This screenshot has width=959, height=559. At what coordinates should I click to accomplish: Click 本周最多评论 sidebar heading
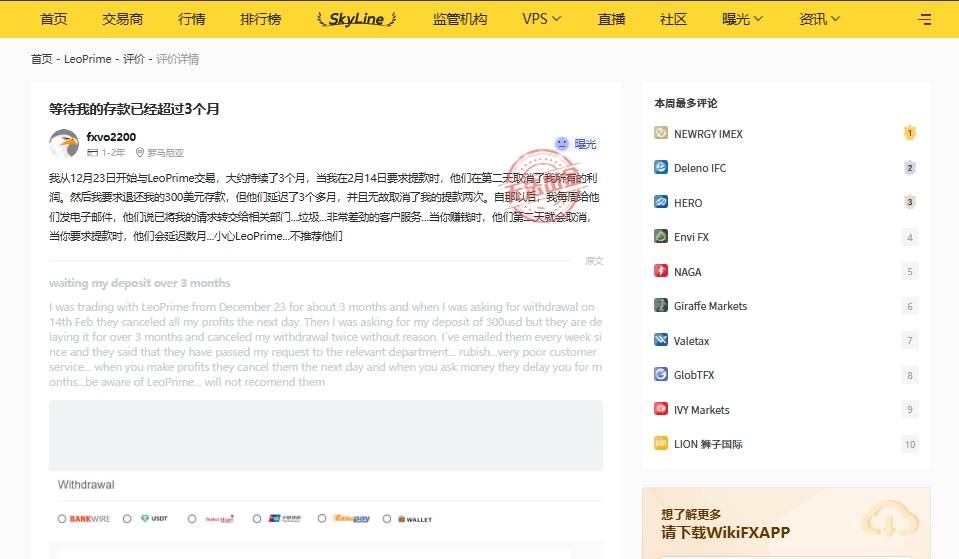click(686, 103)
